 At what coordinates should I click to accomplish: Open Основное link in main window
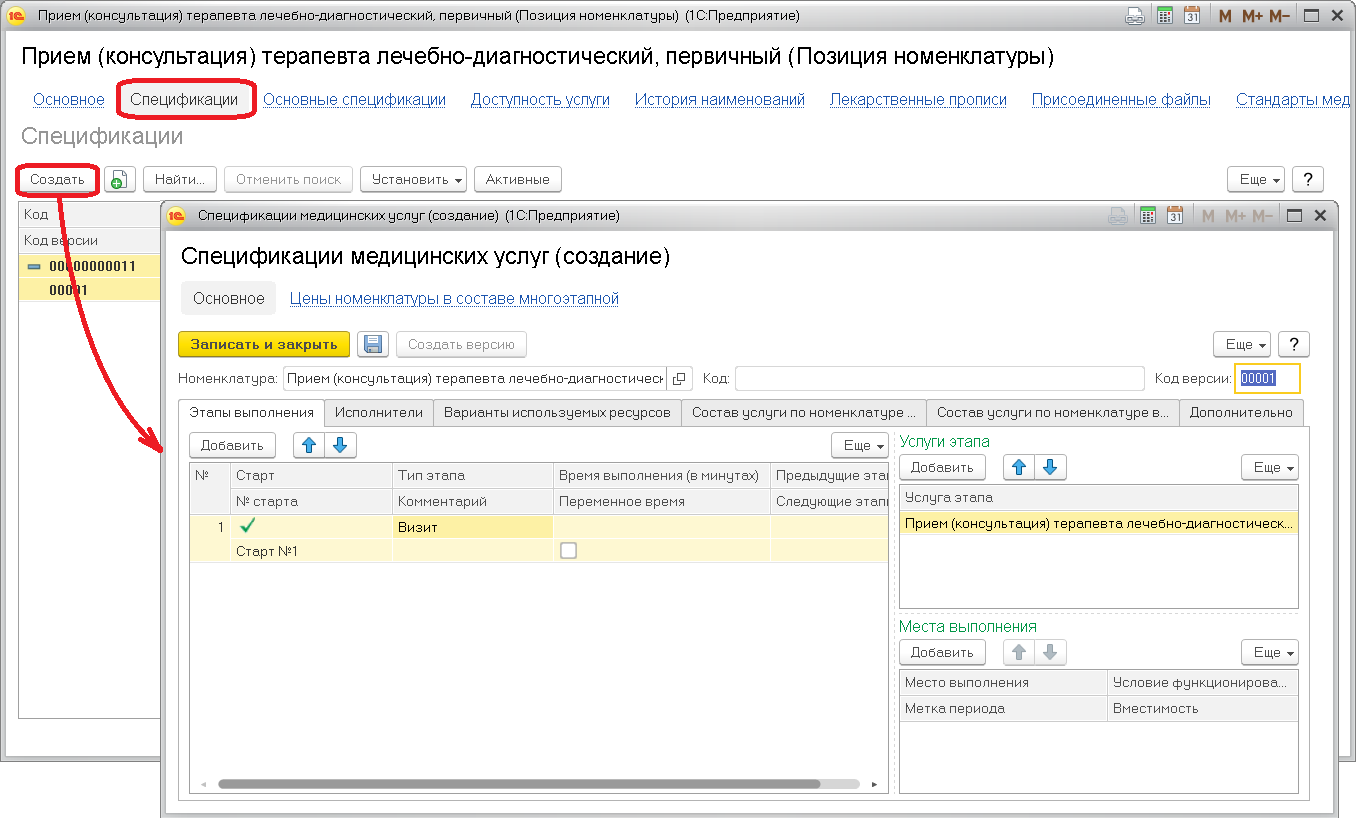coord(69,99)
